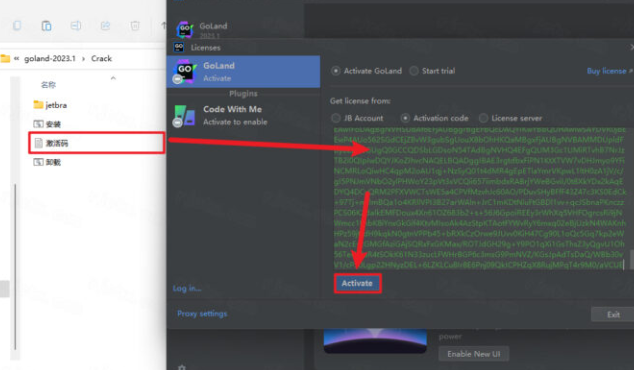This screenshot has height=370, width=634.
Task: Toggle sort arrow above 名称 column
Action: click(x=113, y=78)
